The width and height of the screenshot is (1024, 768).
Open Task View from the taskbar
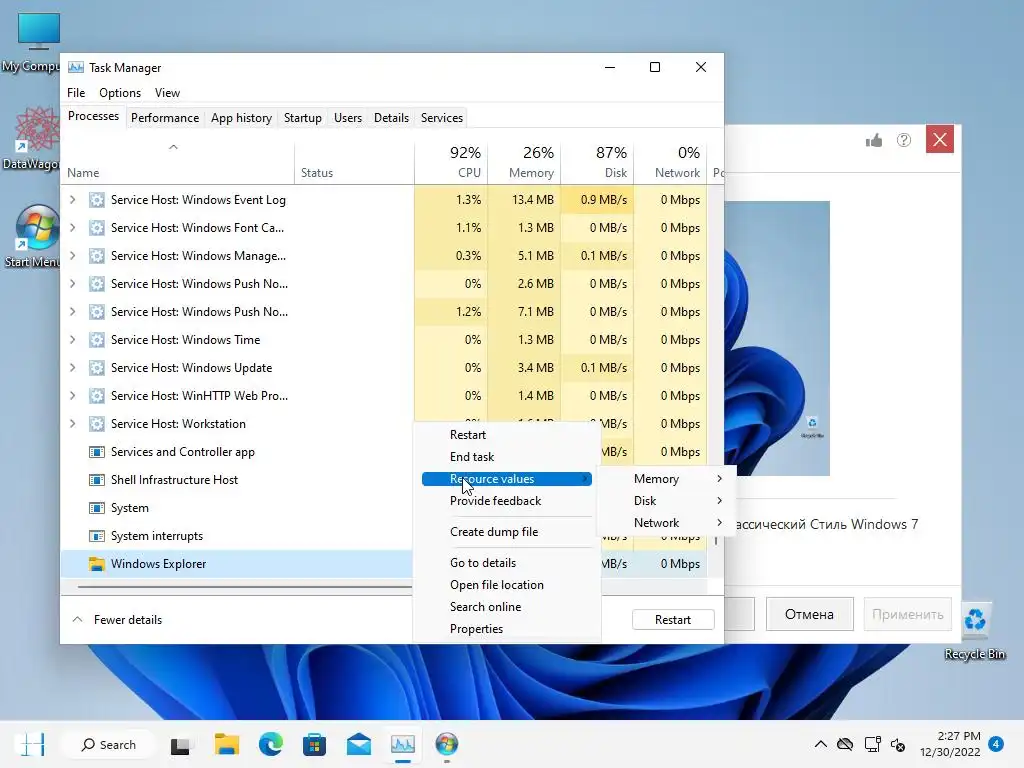pyautogui.click(x=180, y=745)
